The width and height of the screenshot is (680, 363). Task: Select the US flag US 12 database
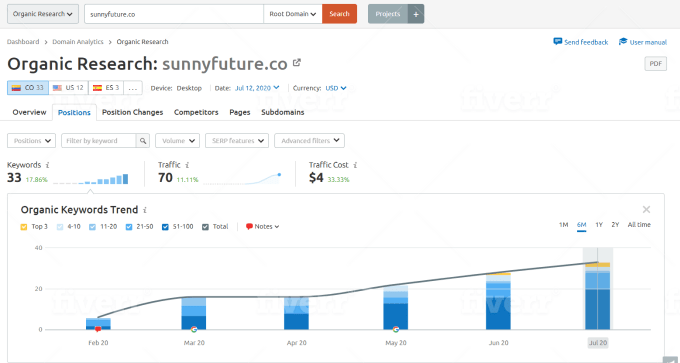[x=68, y=88]
